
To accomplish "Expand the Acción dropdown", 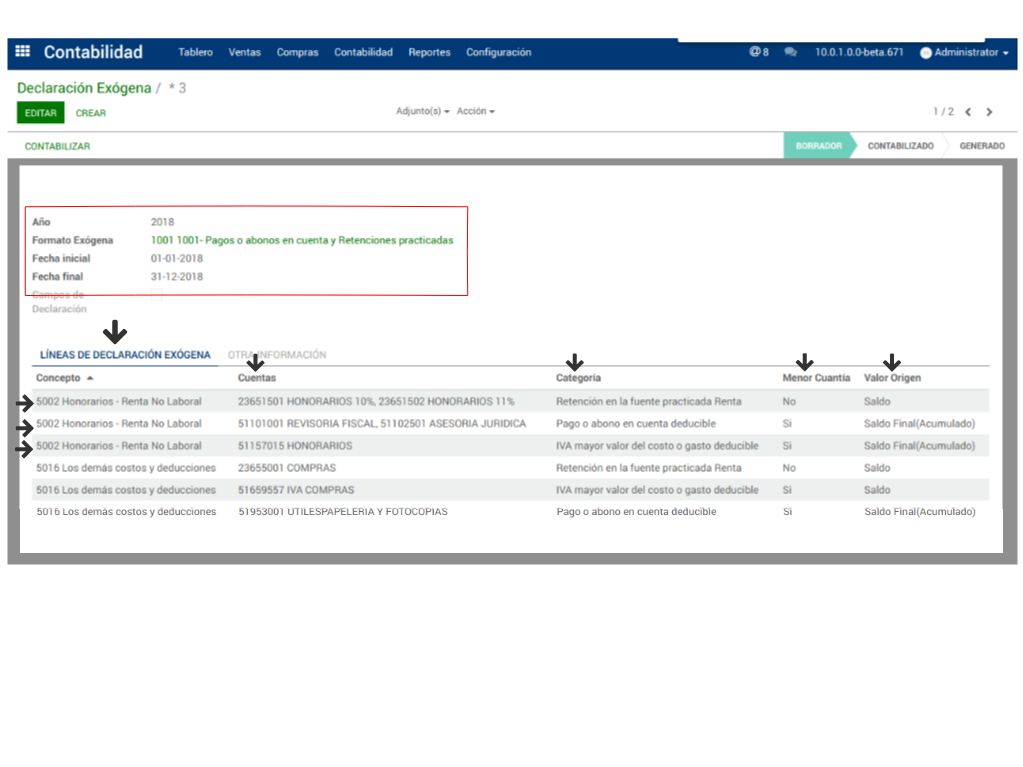I will click(475, 112).
